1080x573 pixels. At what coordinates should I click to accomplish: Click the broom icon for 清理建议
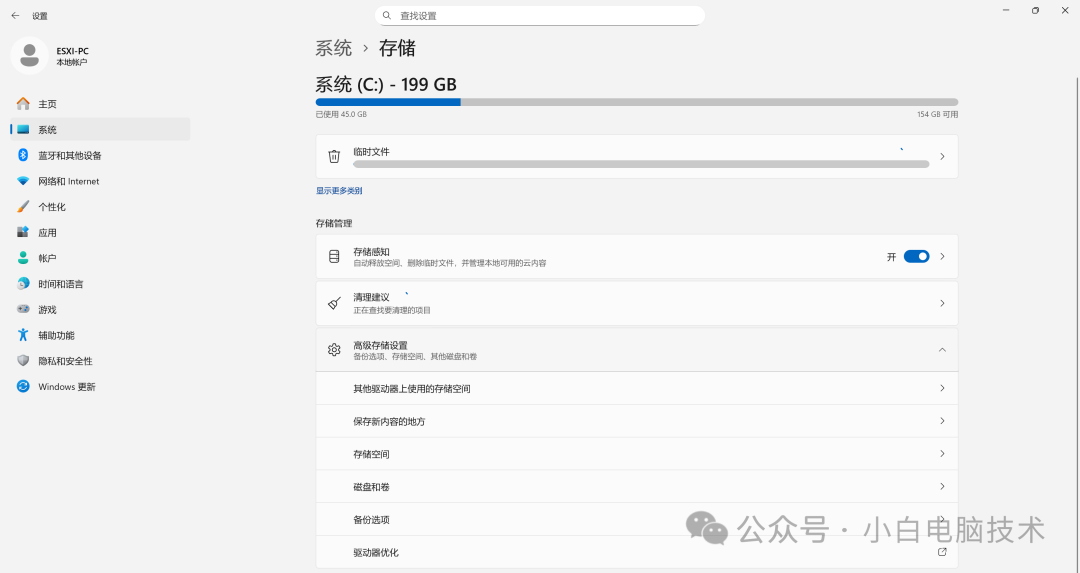pyautogui.click(x=334, y=303)
